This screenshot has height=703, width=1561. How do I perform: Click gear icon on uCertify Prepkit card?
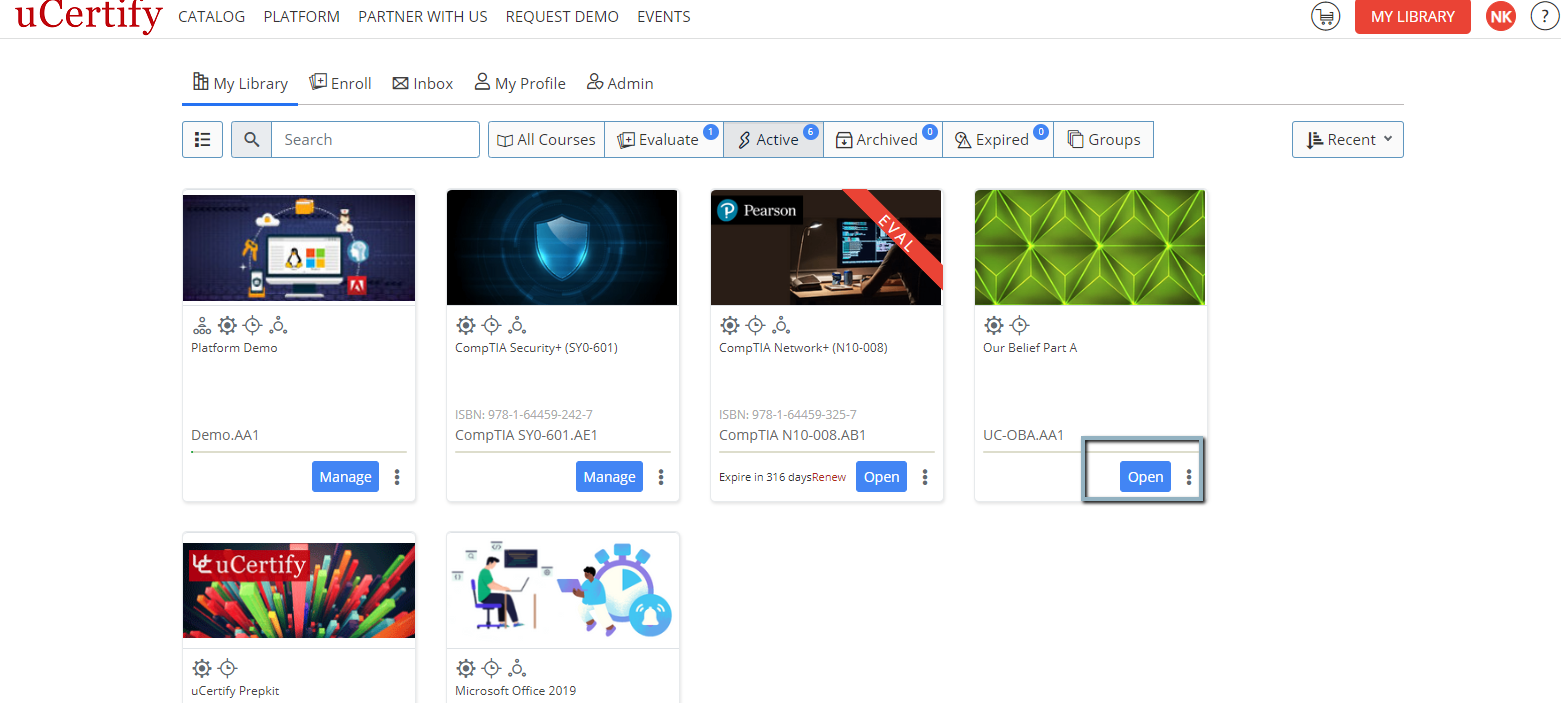[x=201, y=668]
